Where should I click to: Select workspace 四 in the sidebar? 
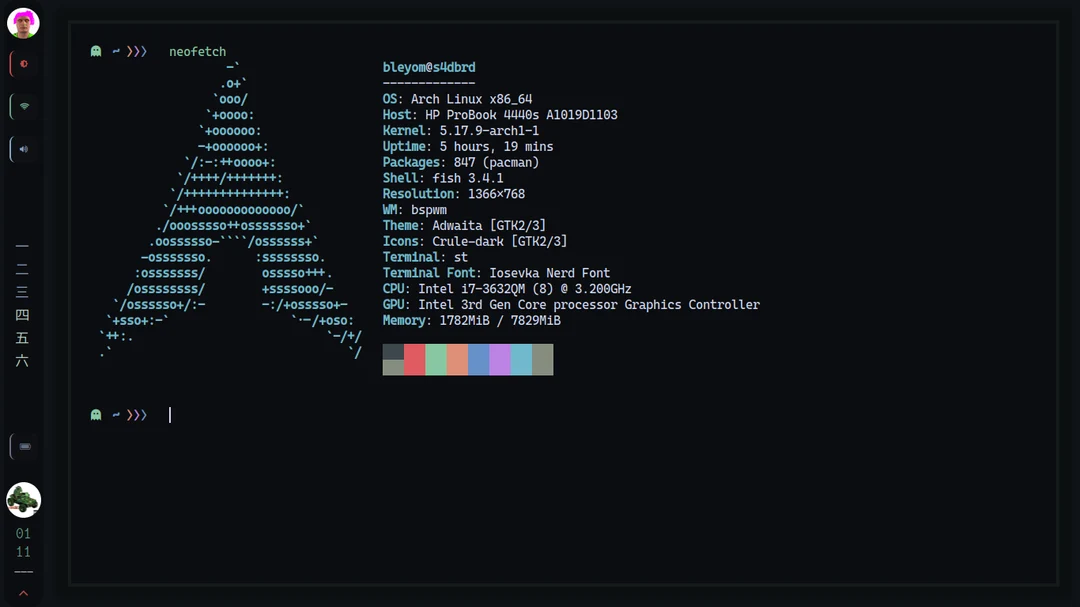tap(21, 314)
